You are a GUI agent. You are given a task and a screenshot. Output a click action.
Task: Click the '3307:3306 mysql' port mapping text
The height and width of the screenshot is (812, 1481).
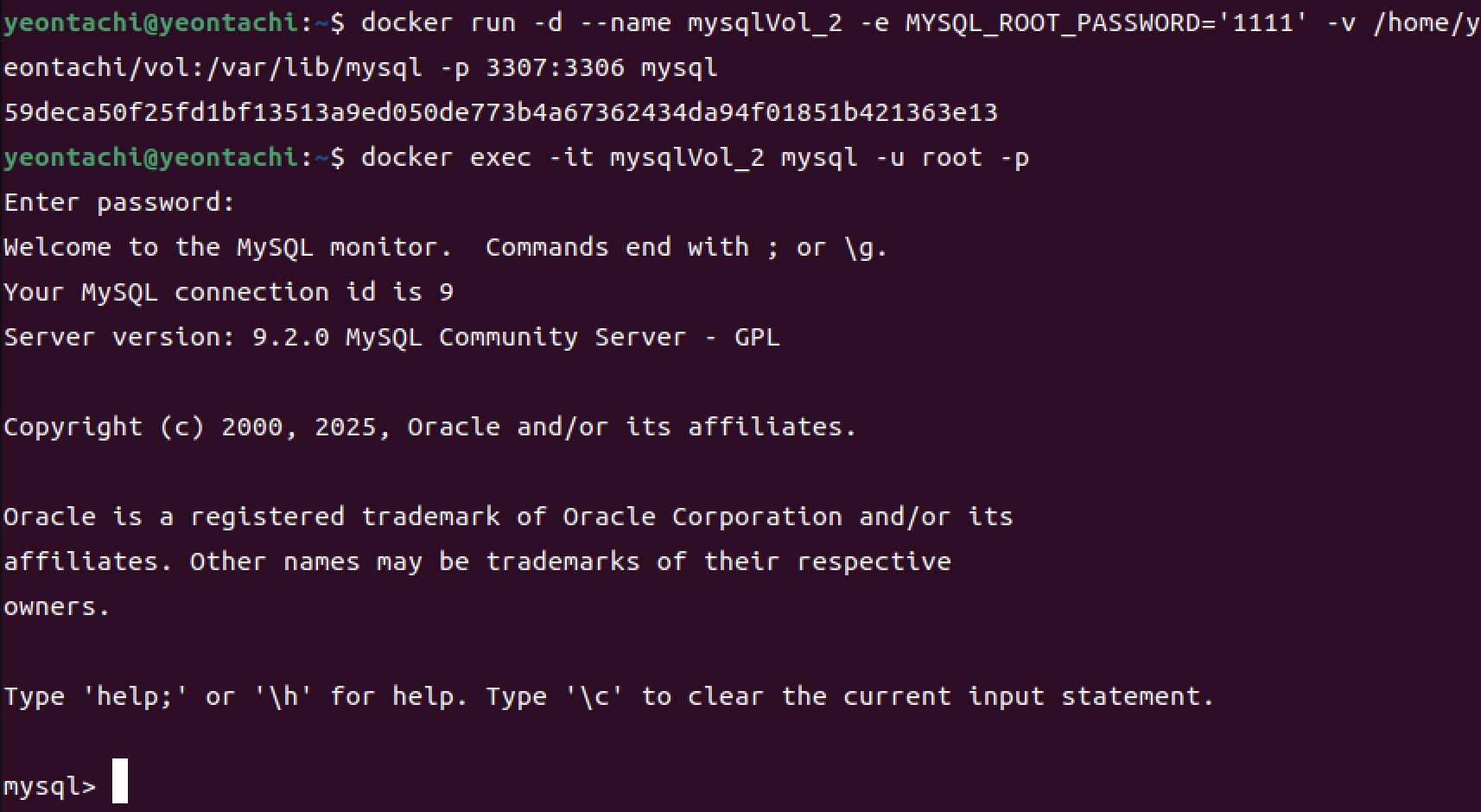click(601, 67)
